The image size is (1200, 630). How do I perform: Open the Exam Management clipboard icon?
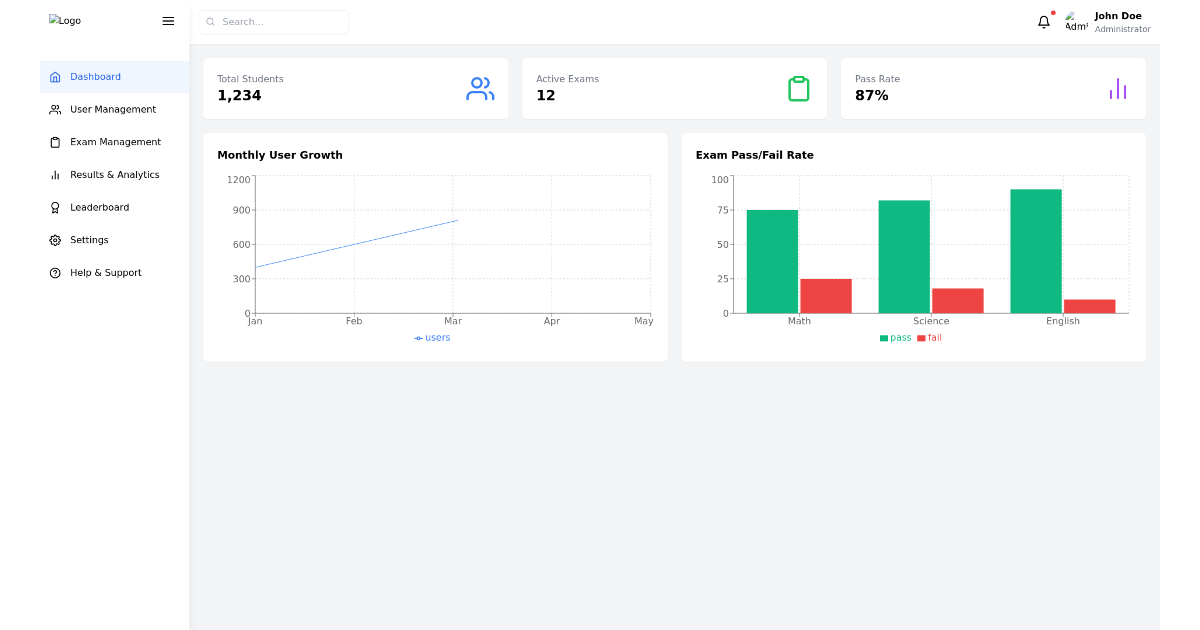(55, 141)
